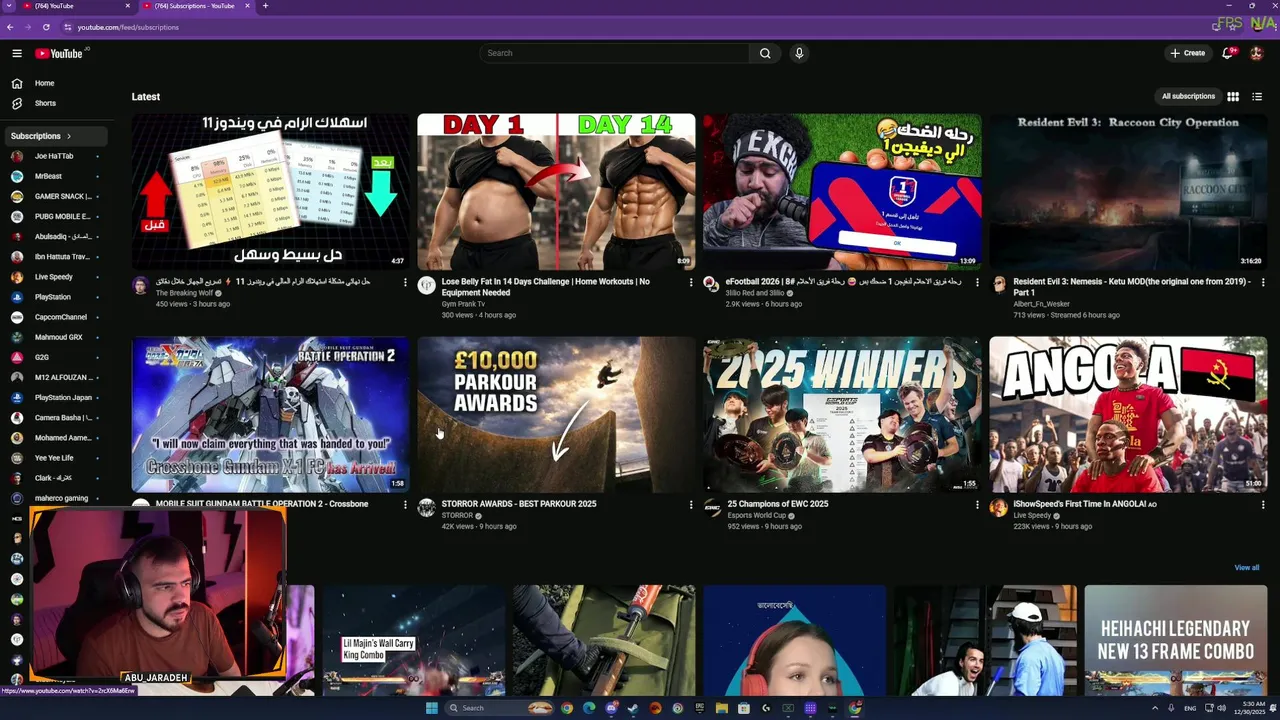Open Gym Prank Tv channel avatar

[427, 285]
